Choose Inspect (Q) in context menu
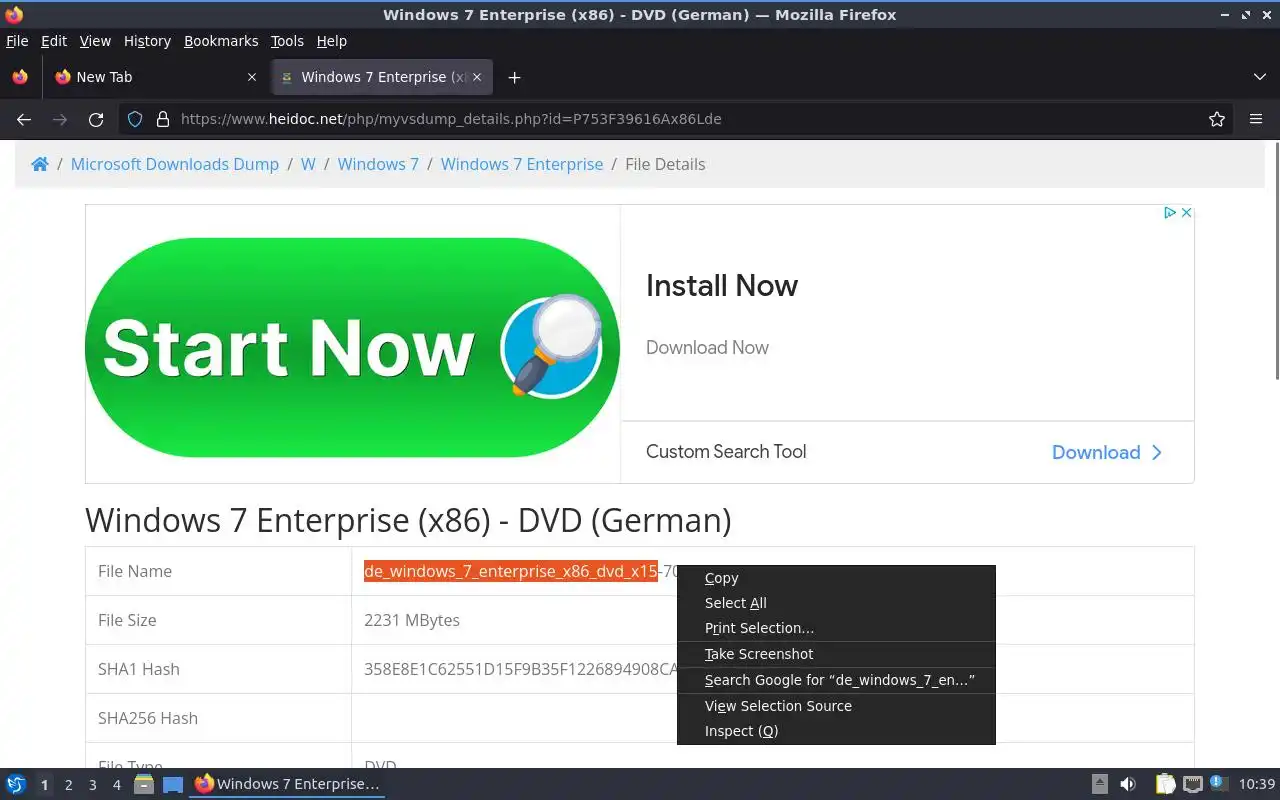 [x=836, y=731]
